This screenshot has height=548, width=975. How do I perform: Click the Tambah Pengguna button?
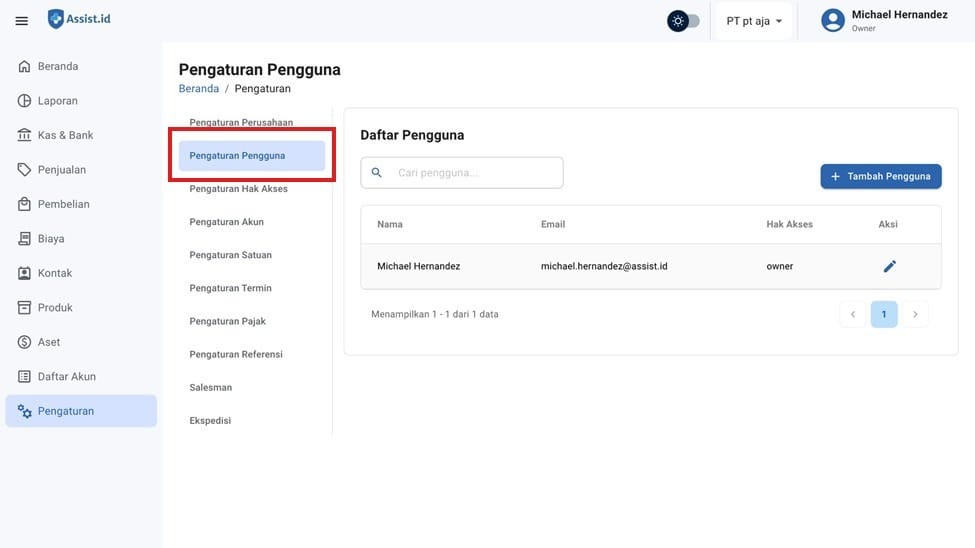(x=880, y=176)
